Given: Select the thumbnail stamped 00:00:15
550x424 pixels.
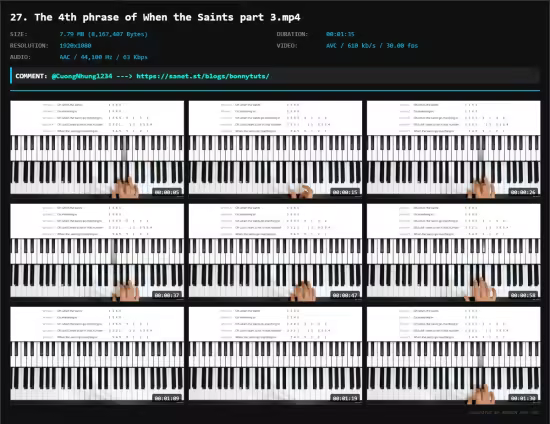Looking at the screenshot, I should coord(275,148).
